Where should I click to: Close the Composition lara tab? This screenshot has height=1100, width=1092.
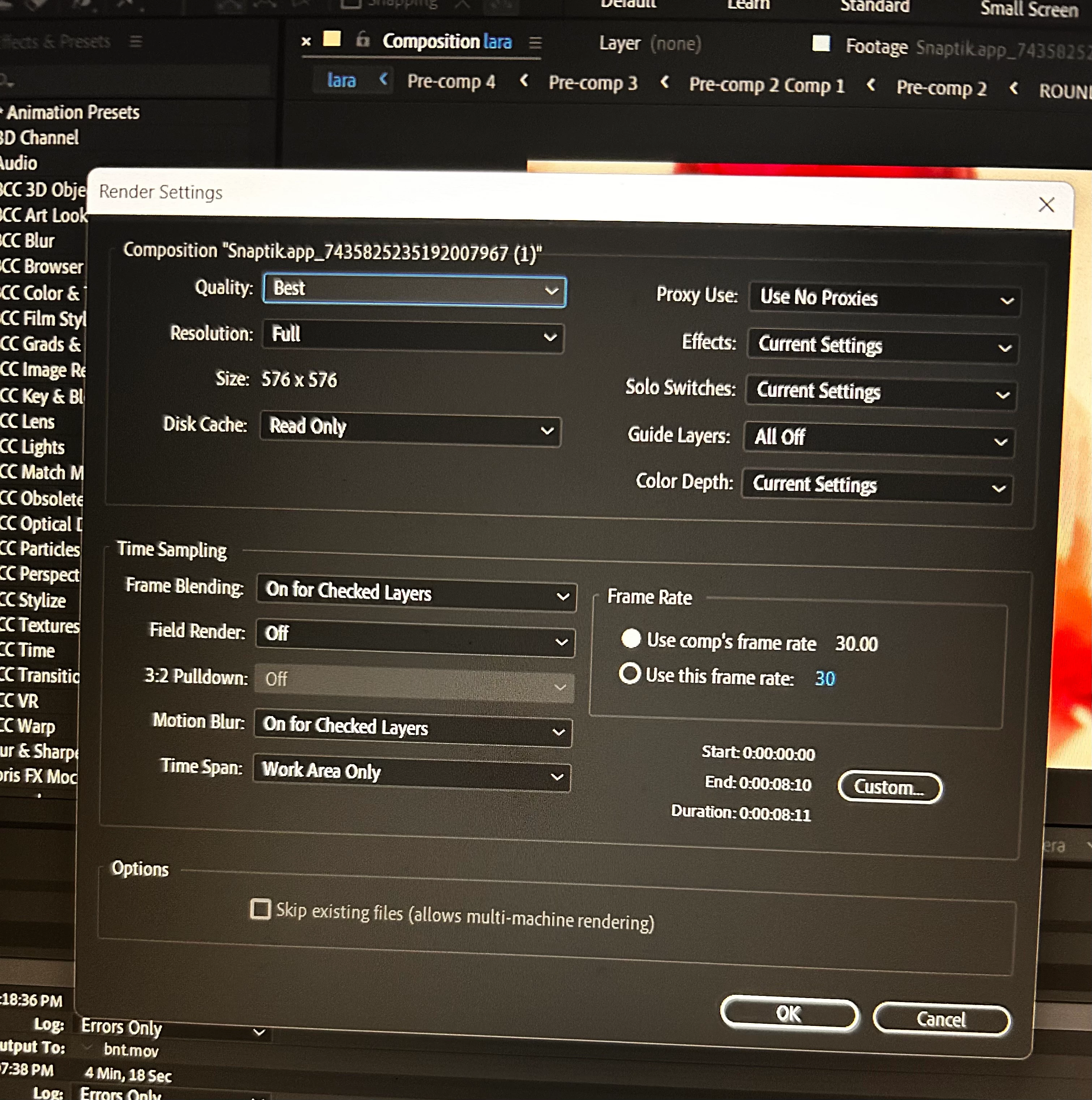pos(306,41)
